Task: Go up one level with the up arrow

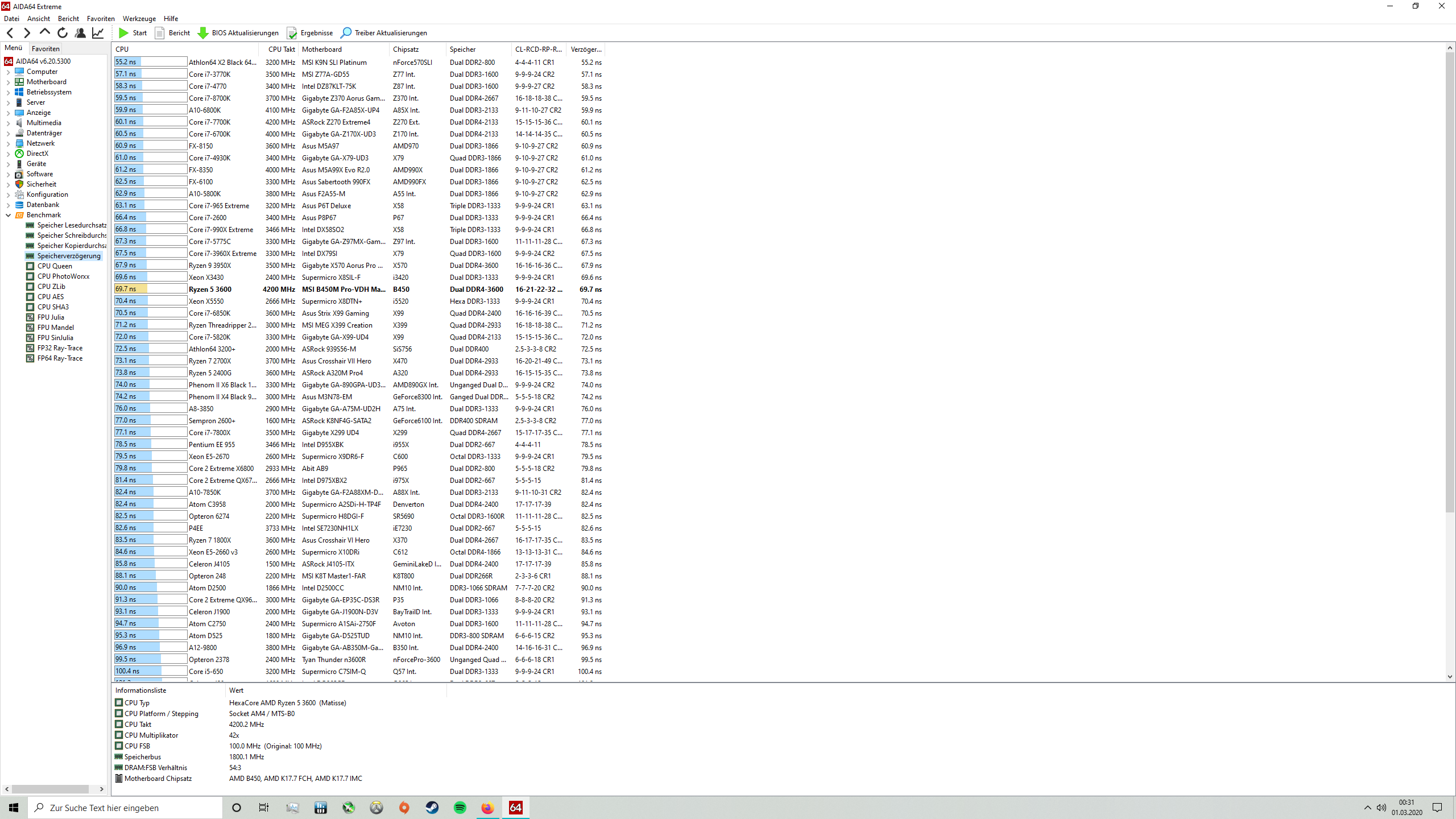Action: click(x=45, y=32)
